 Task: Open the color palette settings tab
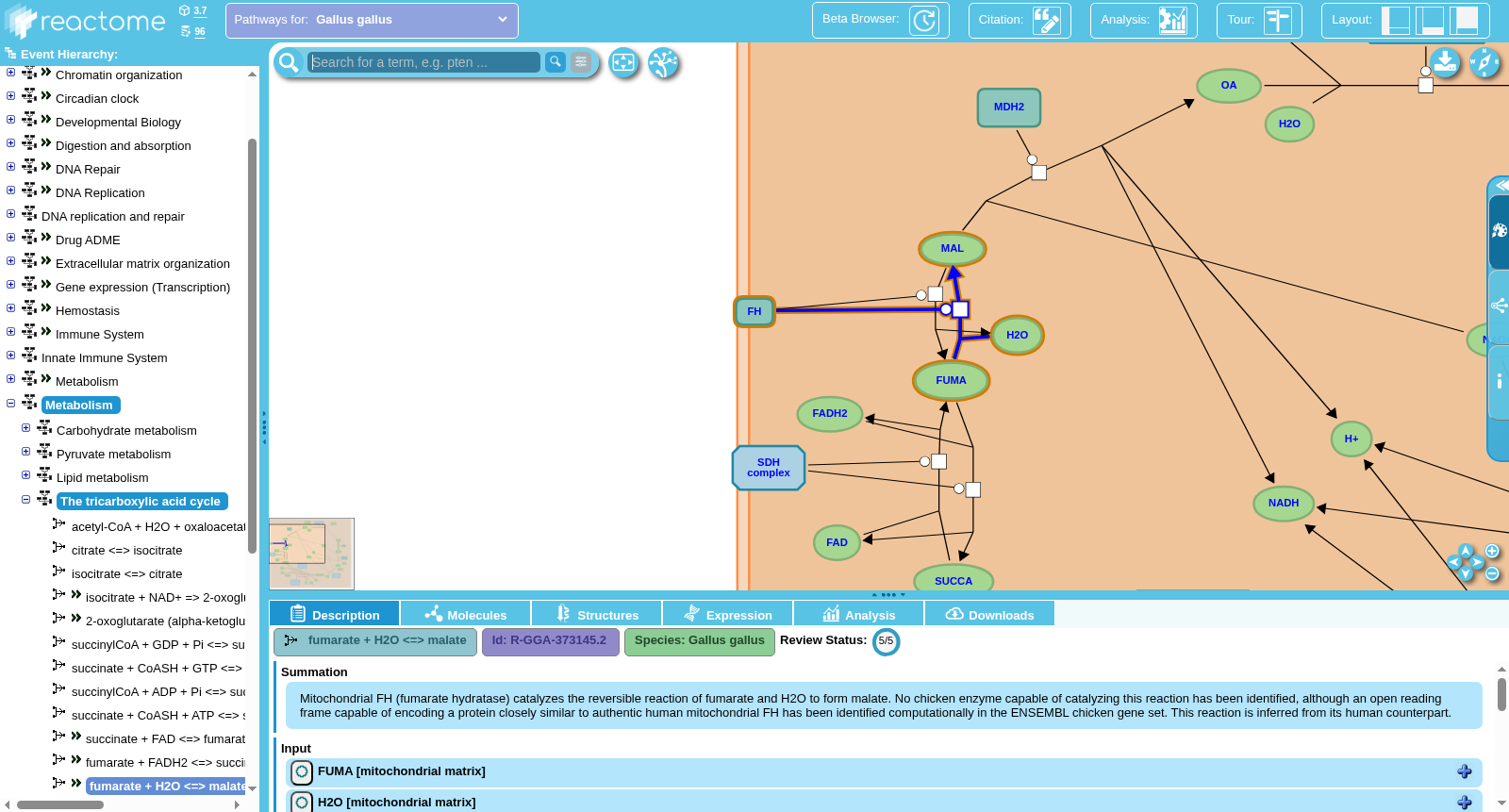click(1499, 231)
